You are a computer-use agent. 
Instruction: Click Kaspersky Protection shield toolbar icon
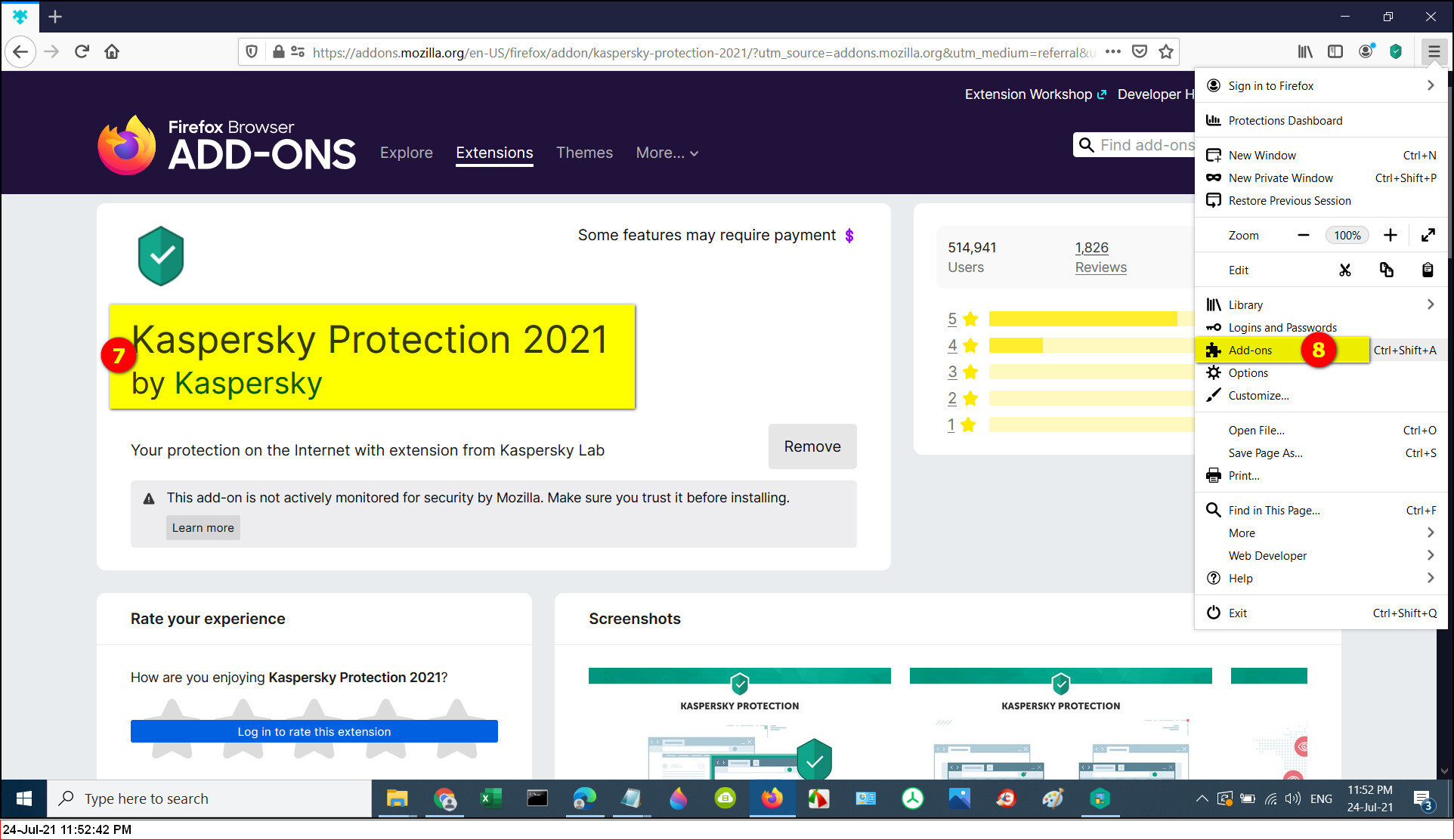pyautogui.click(x=1396, y=51)
